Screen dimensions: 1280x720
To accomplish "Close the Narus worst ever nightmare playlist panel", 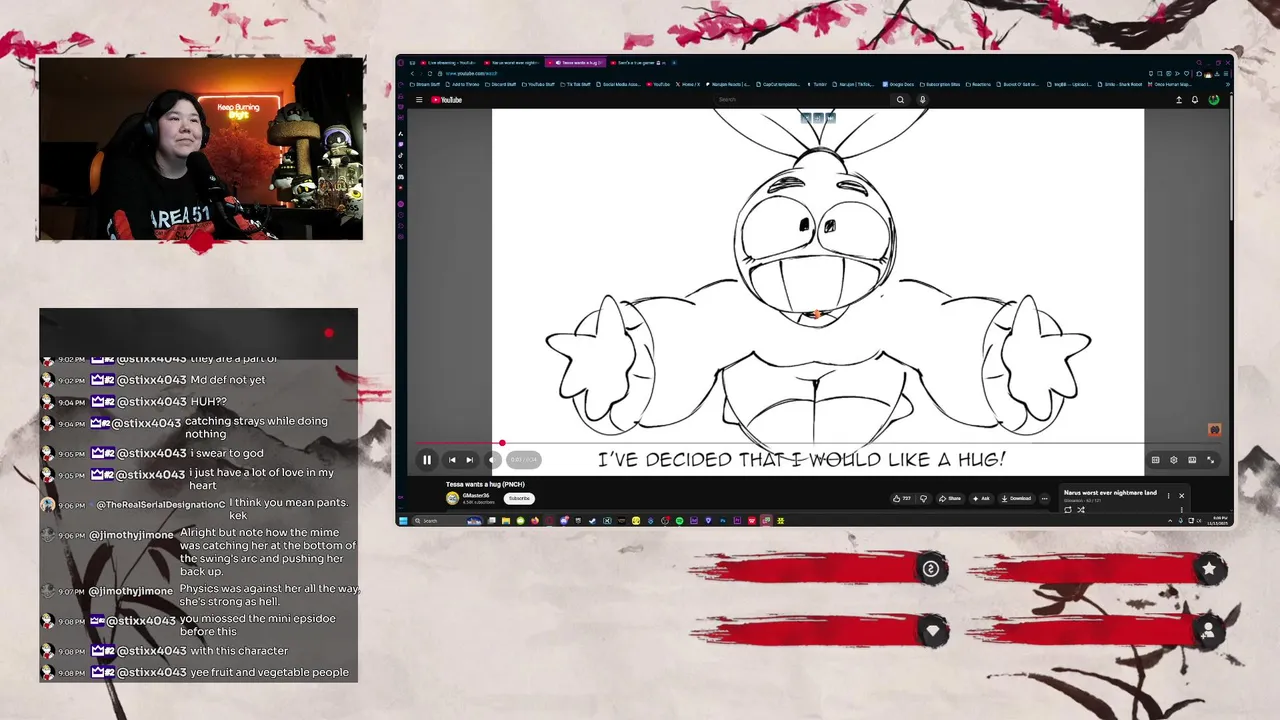I will pos(1181,495).
